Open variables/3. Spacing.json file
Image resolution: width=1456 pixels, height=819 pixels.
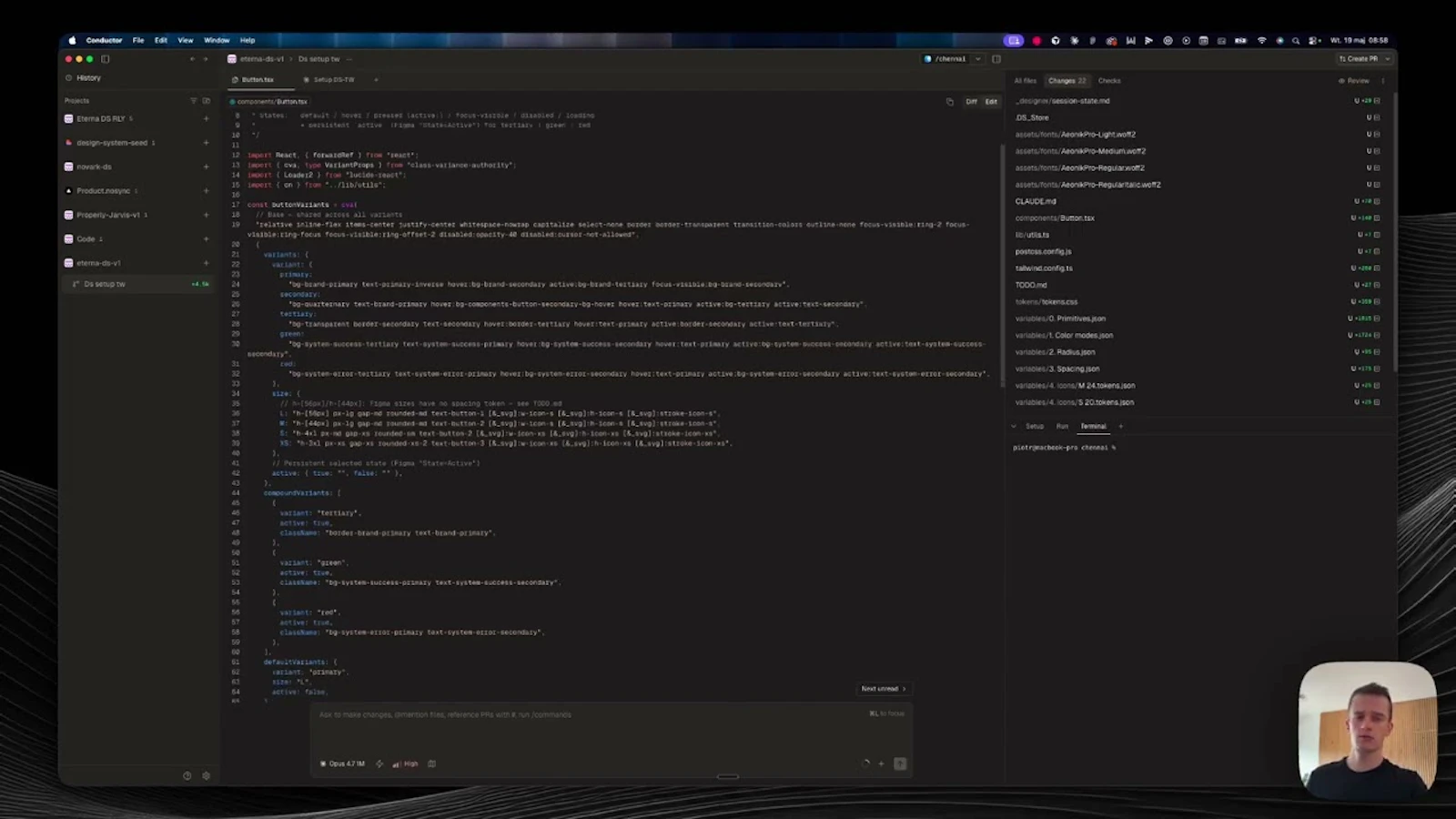1057,369
